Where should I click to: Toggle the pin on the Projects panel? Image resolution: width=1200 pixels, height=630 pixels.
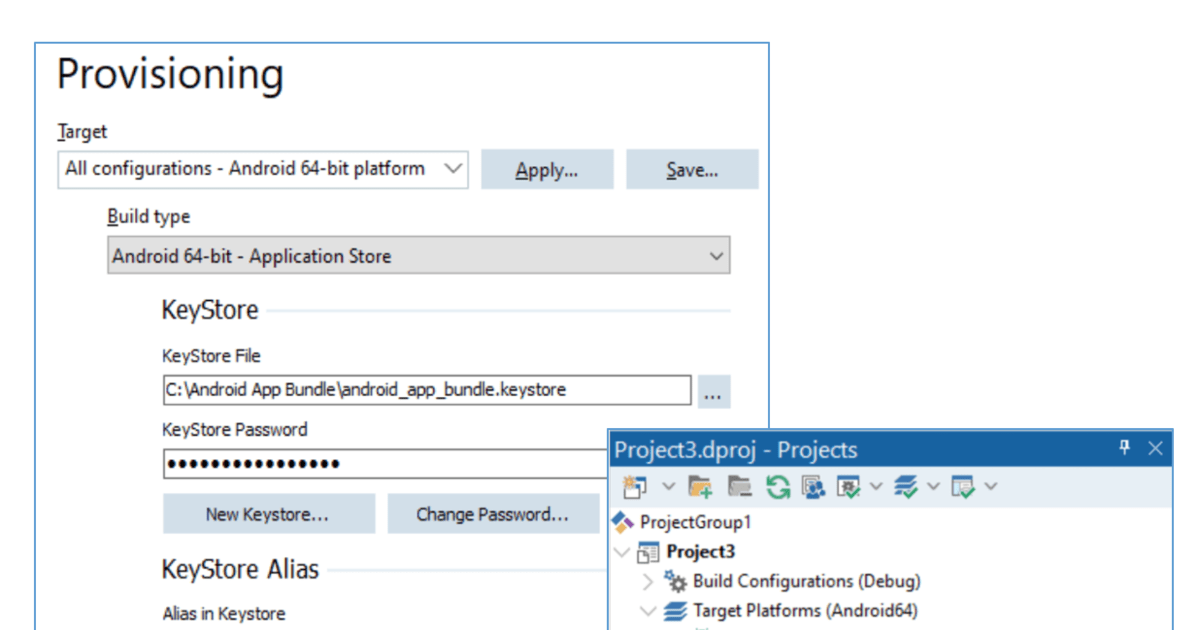coord(1125,446)
